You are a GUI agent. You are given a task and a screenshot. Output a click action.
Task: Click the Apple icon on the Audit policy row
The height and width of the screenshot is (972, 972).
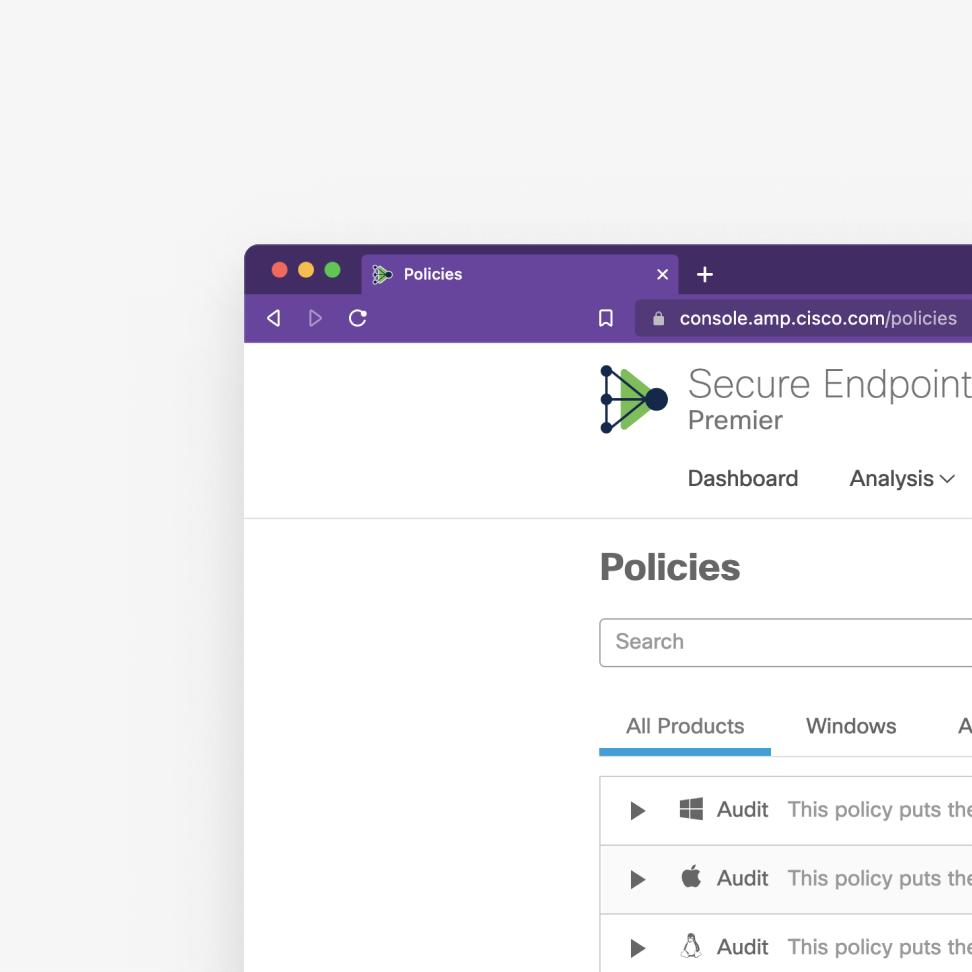click(691, 877)
